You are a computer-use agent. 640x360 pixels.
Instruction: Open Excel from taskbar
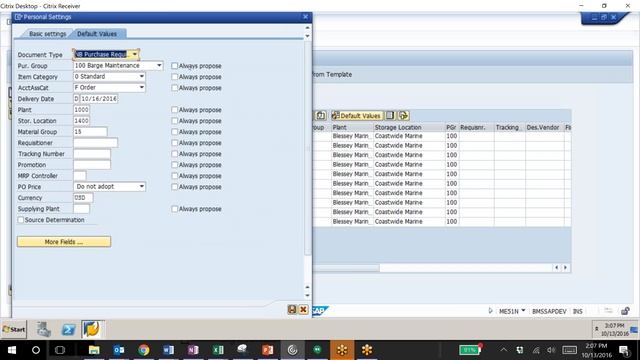click(218, 350)
